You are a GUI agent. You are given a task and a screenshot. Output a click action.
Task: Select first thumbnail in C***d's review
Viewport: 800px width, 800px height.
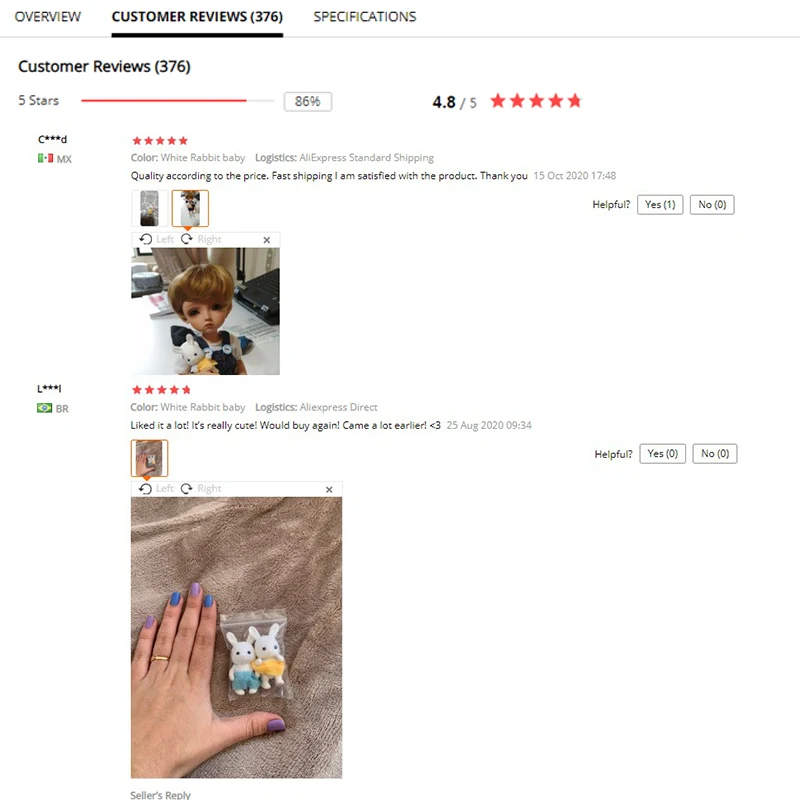click(x=149, y=208)
